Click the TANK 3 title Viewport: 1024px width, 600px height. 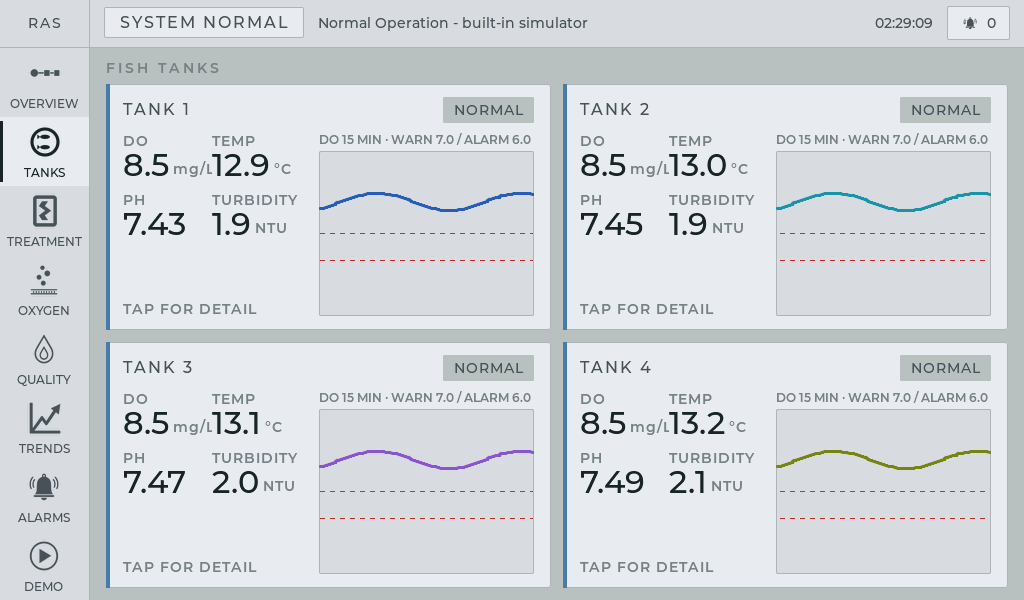pyautogui.click(x=157, y=367)
